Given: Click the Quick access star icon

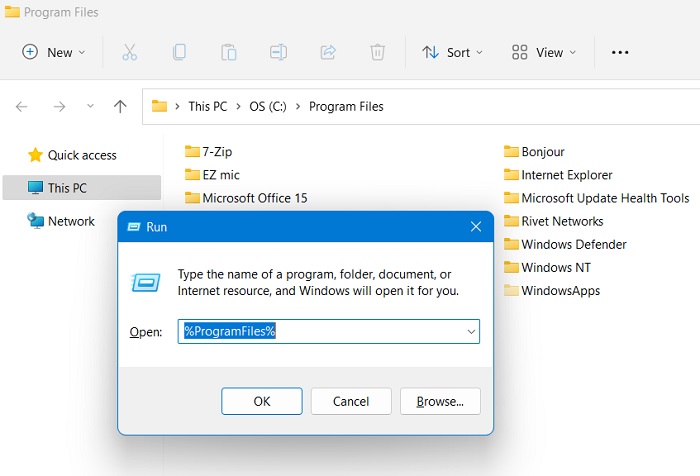Looking at the screenshot, I should coord(35,155).
